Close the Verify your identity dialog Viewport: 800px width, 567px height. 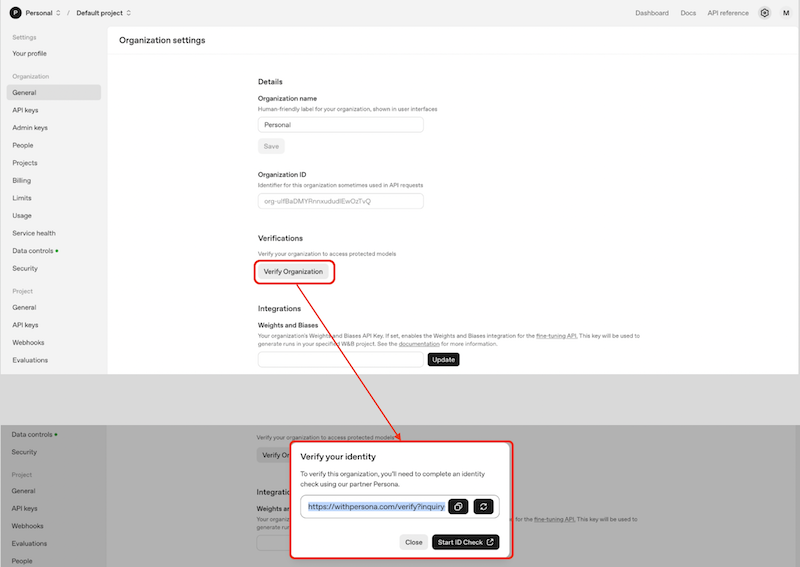tap(413, 542)
